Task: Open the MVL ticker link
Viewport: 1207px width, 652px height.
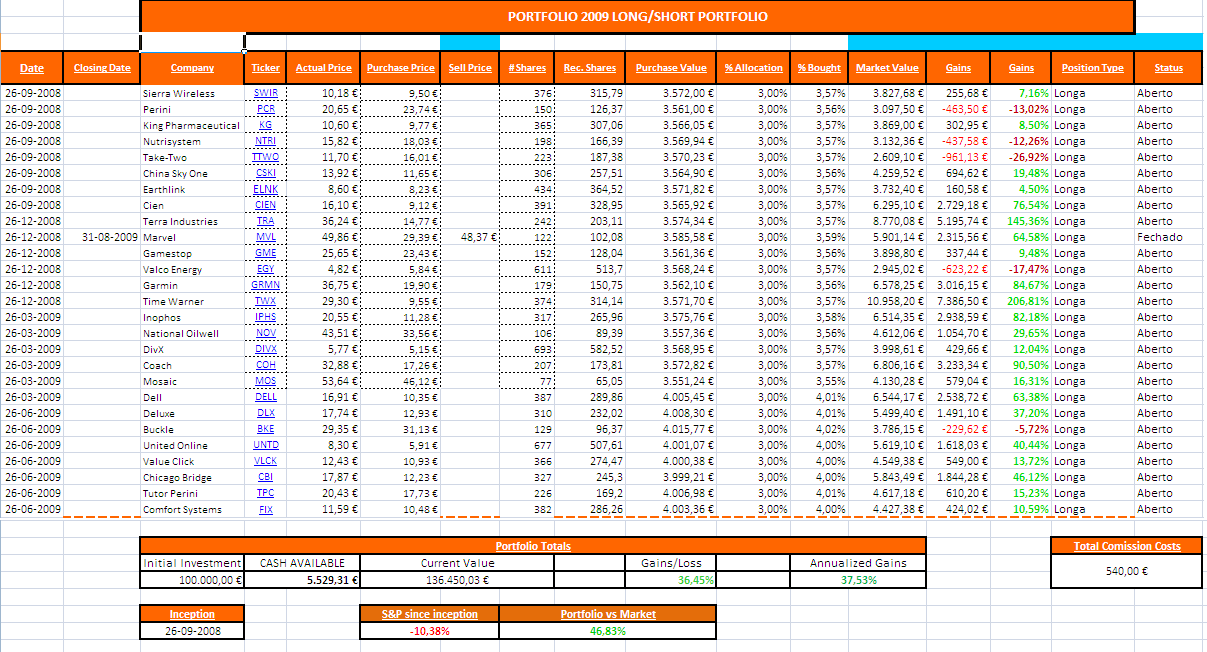Action: click(x=265, y=237)
